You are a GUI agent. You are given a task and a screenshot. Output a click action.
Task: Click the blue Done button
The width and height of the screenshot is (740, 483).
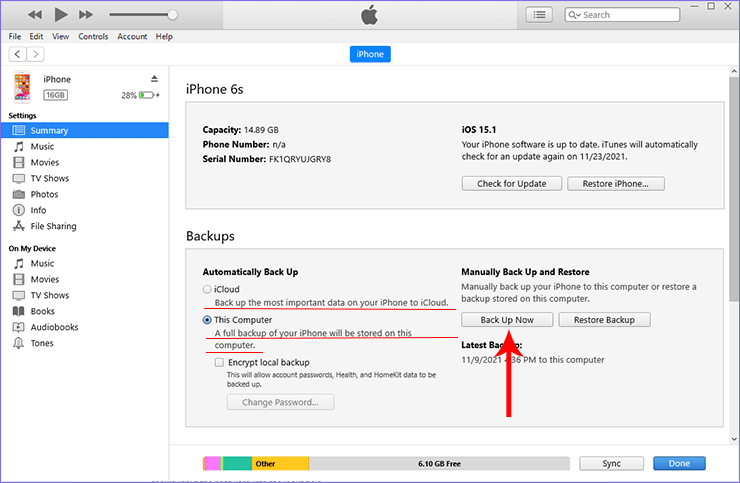tap(679, 464)
